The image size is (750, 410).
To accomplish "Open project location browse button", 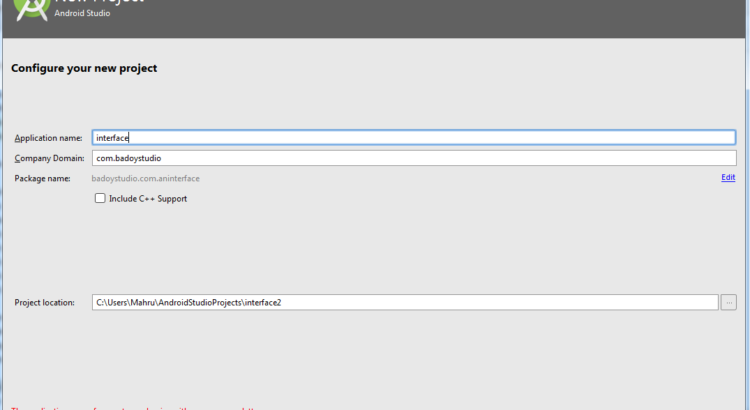I will coord(729,302).
